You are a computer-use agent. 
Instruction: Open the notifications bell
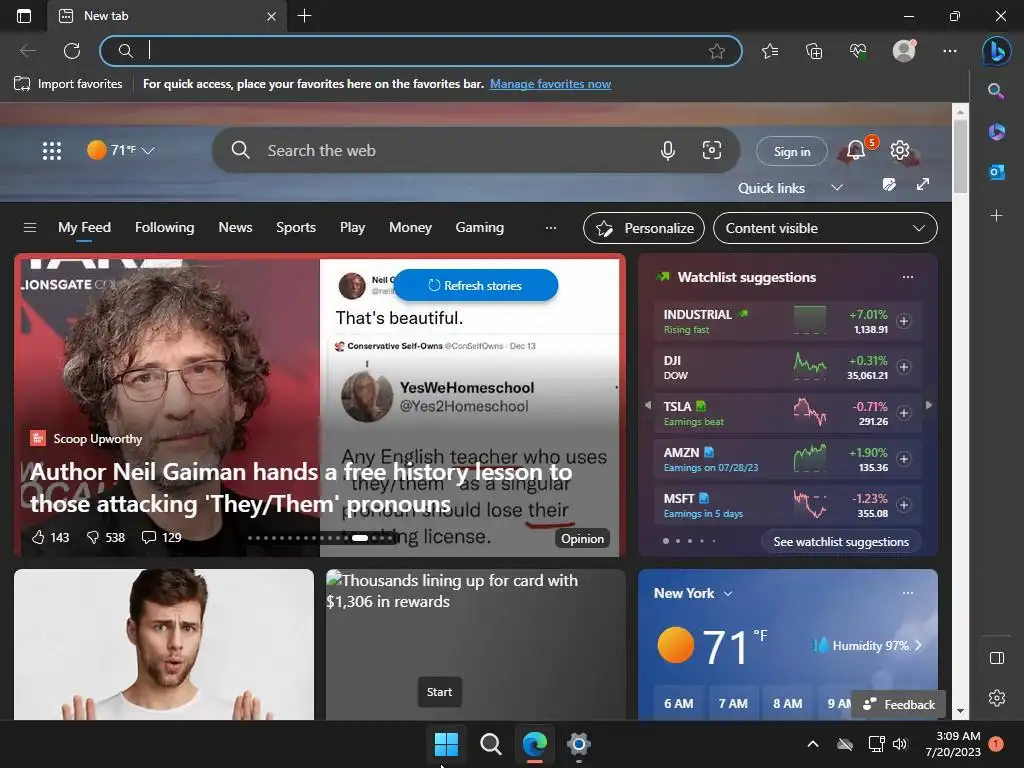(x=856, y=150)
